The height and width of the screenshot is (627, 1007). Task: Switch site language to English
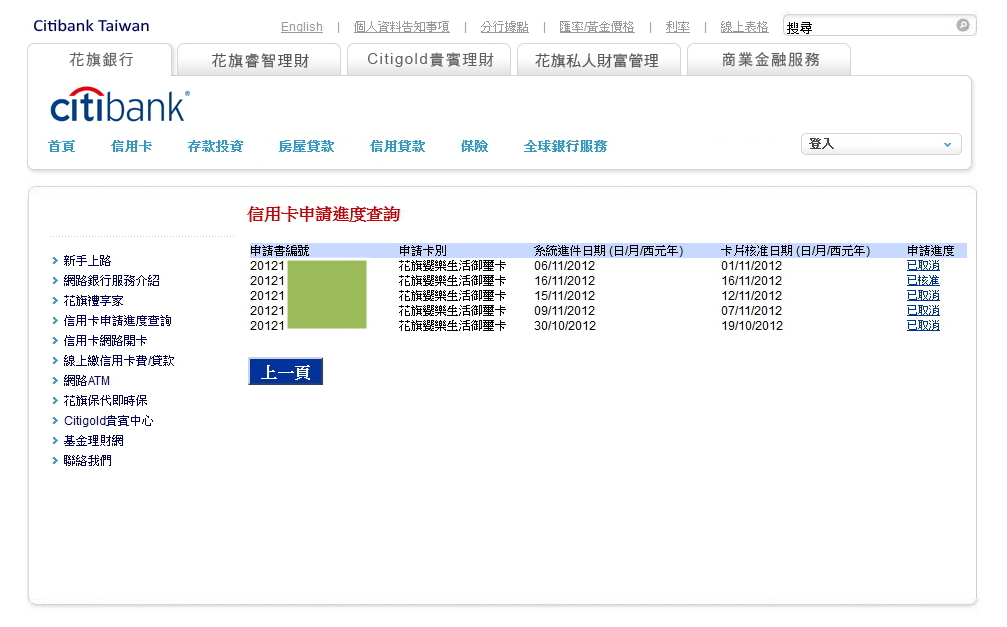pos(302,27)
